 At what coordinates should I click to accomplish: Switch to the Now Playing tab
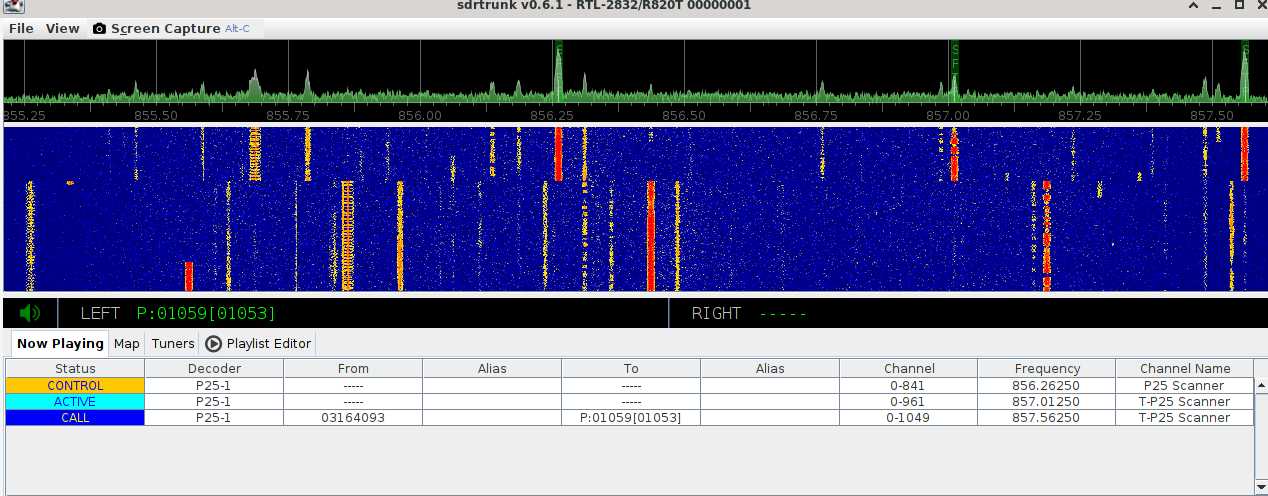(x=60, y=344)
